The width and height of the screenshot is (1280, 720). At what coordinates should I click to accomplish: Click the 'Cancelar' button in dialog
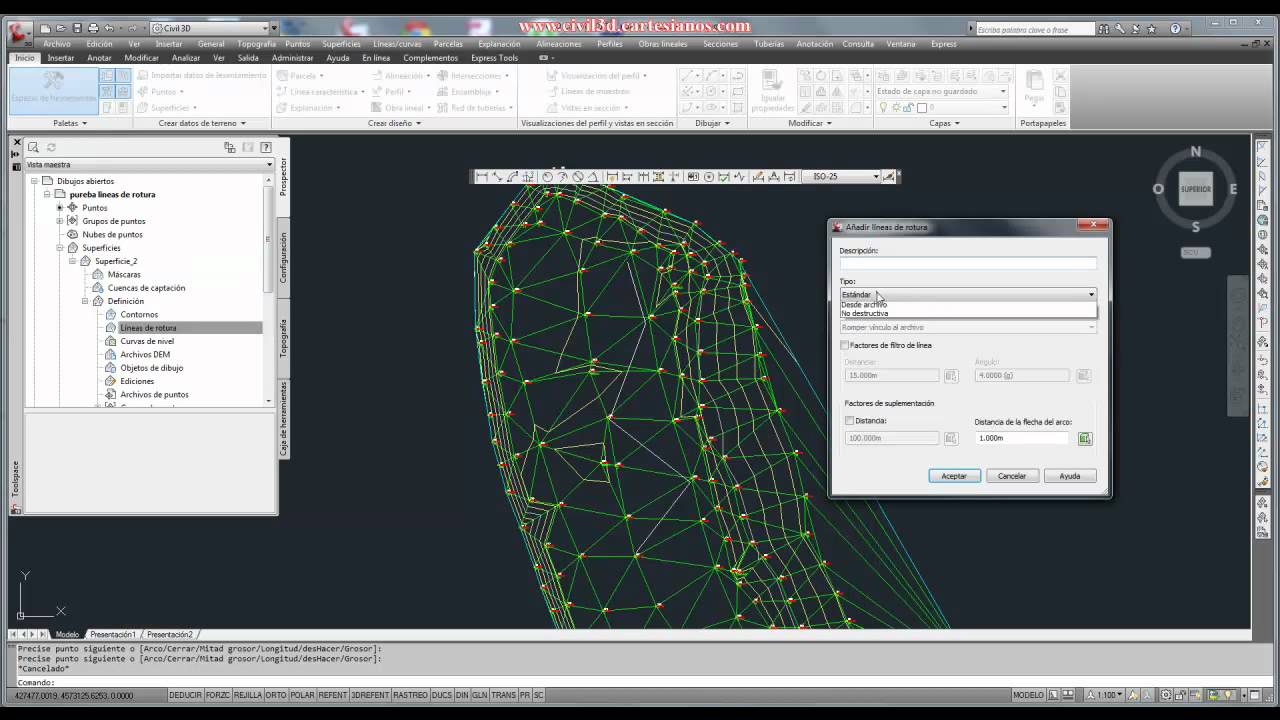(1012, 476)
